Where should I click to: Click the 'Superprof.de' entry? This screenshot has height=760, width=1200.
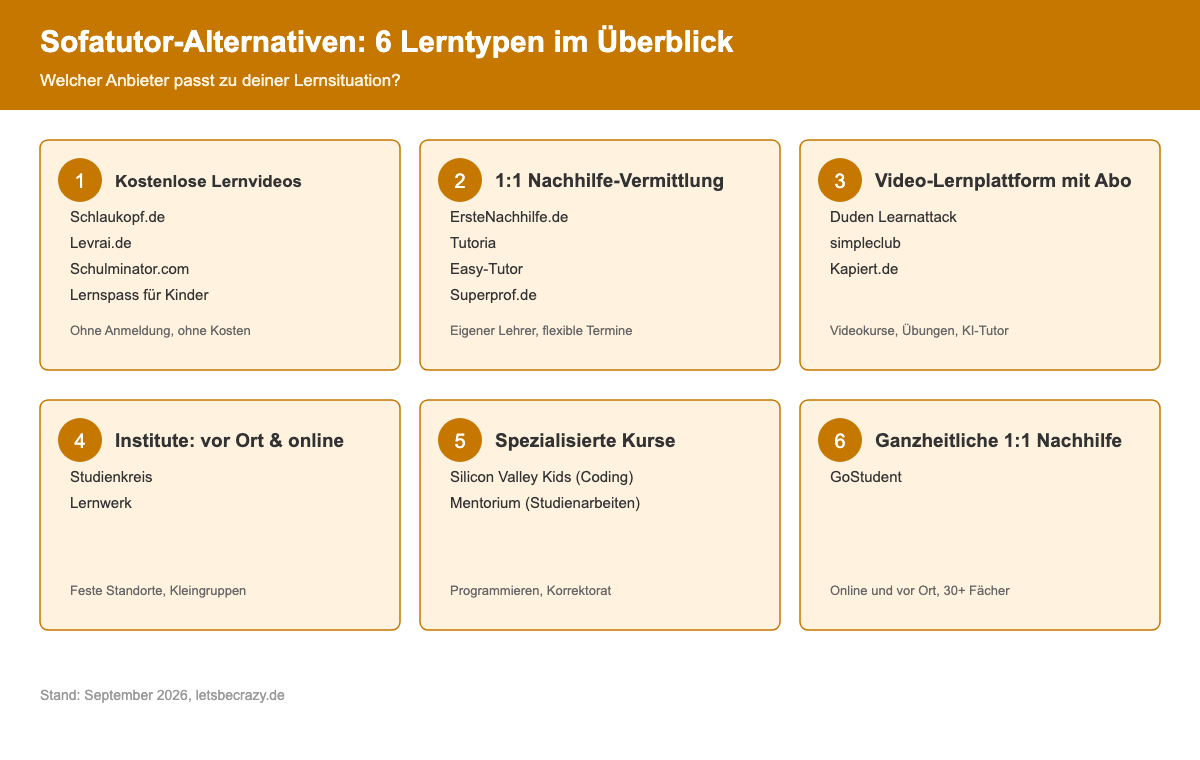pos(493,295)
